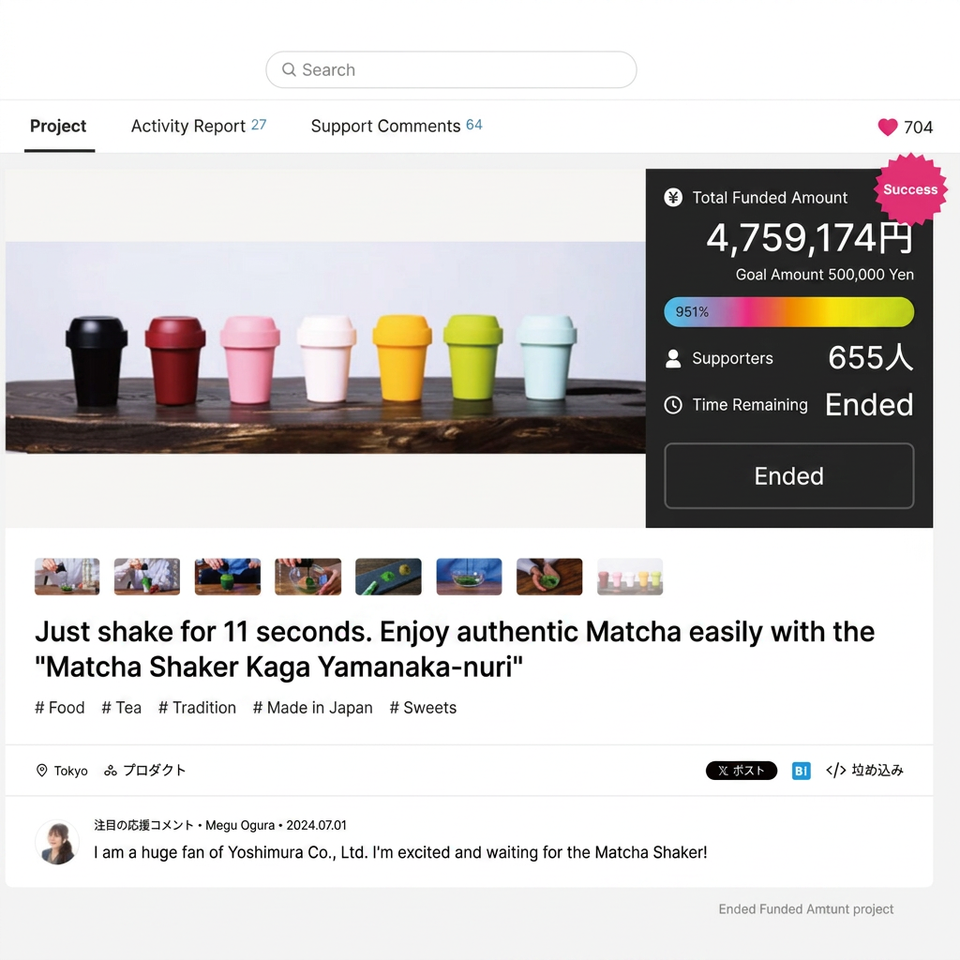The width and height of the screenshot is (960, 960).
Task: Select the dark slate matcha powder thumbnail
Action: click(388, 577)
